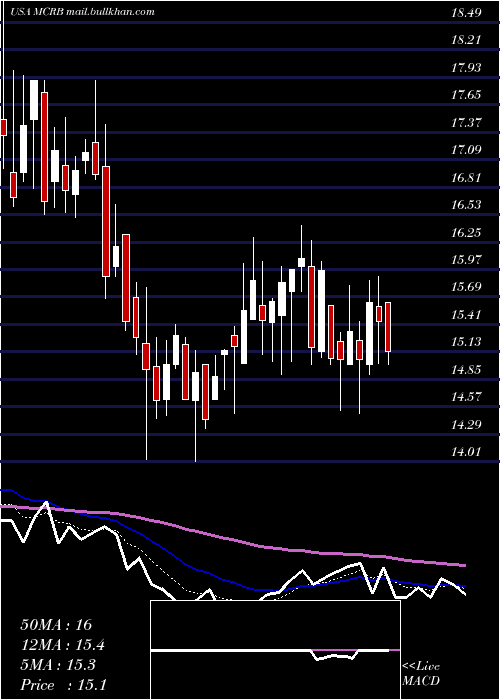The width and height of the screenshot is (500, 700).
Task: Click the 15.97 price axis label
Action: pos(466,260)
